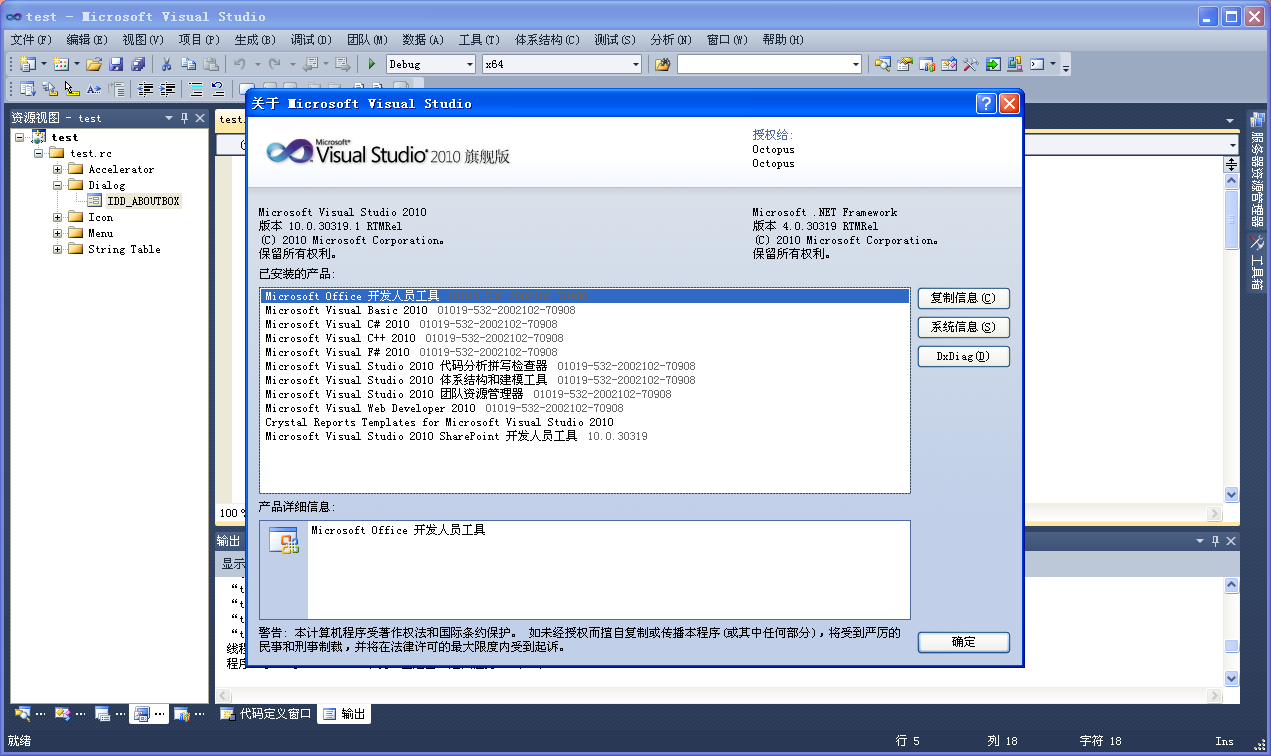
Task: Click the Save All icon
Action: tap(138, 64)
